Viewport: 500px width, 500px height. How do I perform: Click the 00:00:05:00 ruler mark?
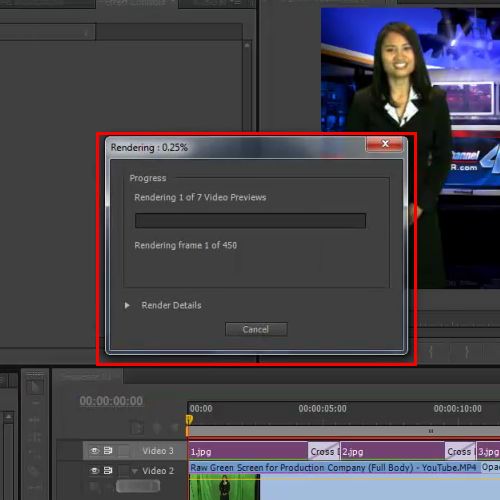pyautogui.click(x=322, y=409)
